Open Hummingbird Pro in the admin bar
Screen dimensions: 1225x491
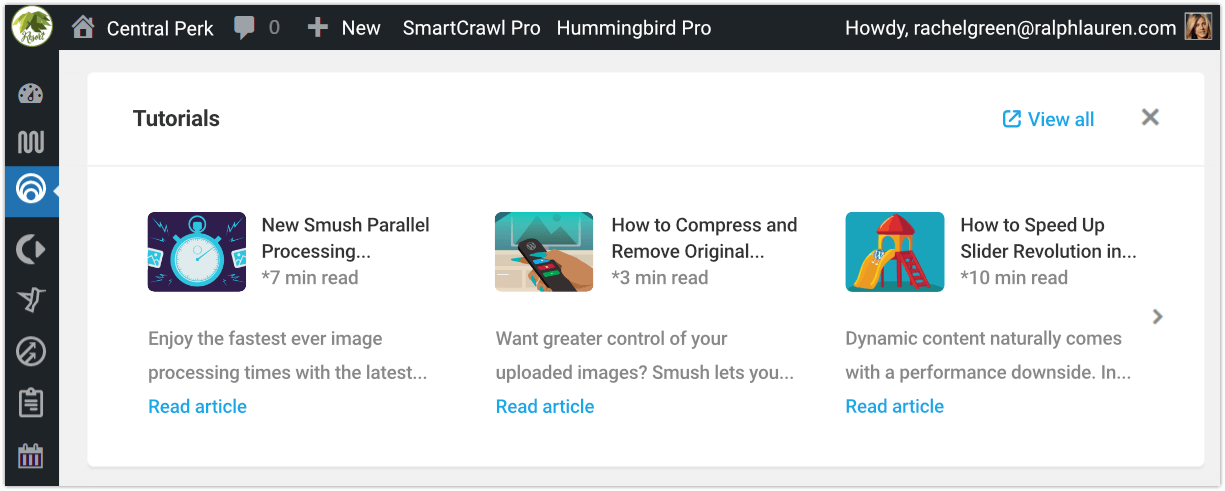pos(634,28)
